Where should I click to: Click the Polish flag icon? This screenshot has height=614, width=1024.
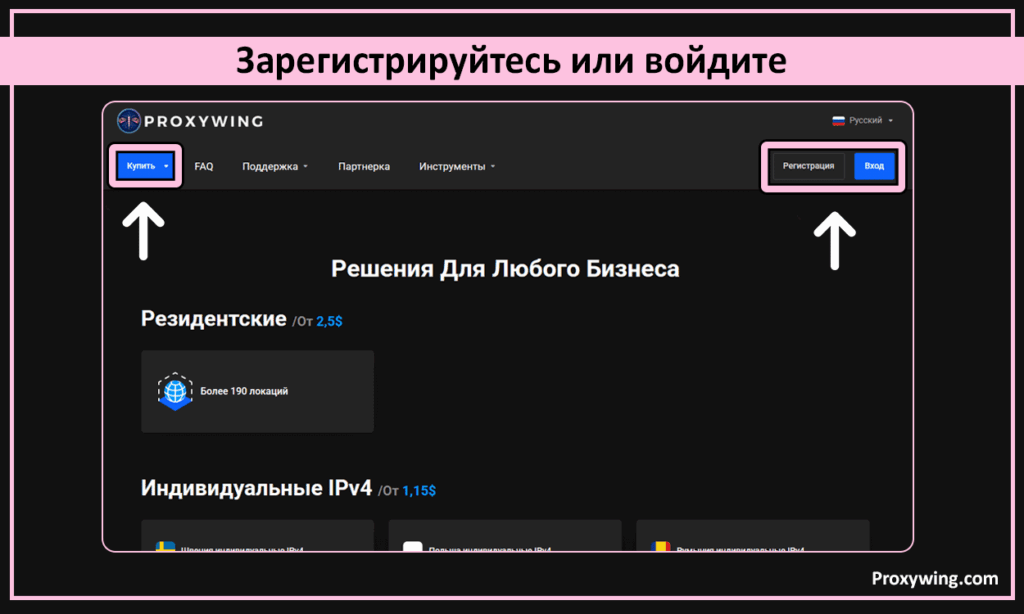tap(413, 546)
